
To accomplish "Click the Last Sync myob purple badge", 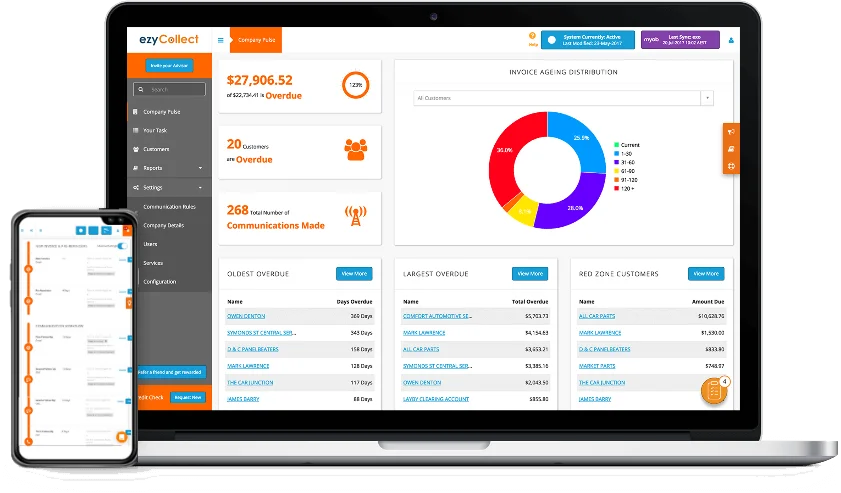I will pos(680,40).
